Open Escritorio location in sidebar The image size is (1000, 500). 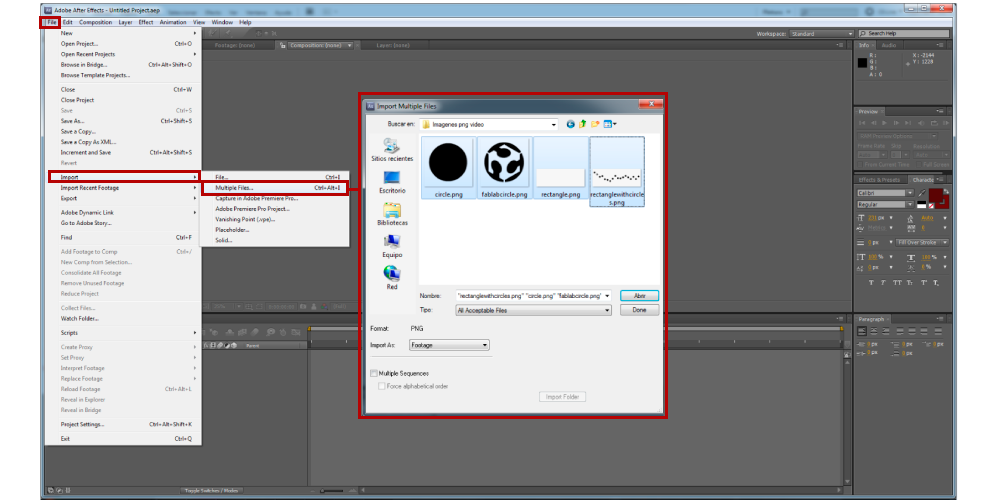392,182
